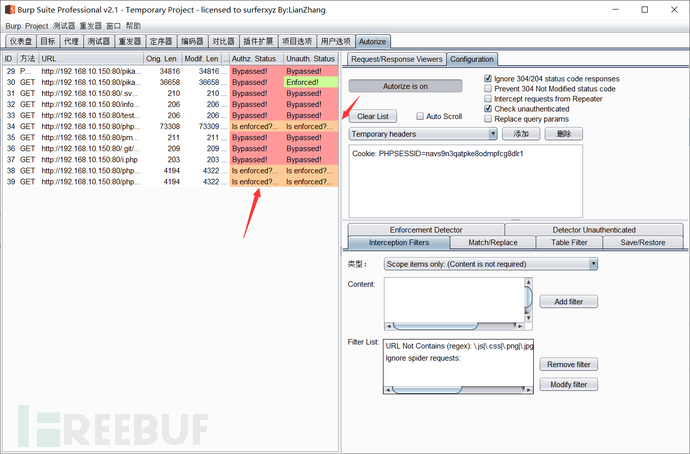Select request row with ID 34
Screen dimensions: 690x454
click(x=170, y=126)
